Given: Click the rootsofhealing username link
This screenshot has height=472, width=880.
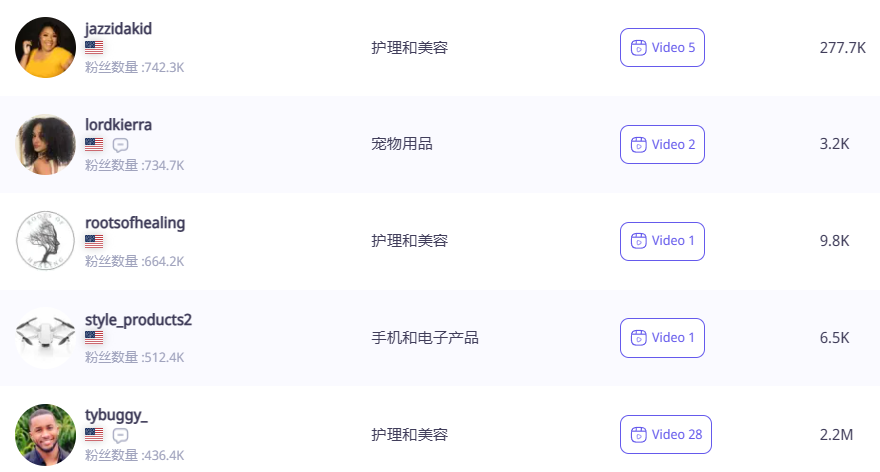Looking at the screenshot, I should (135, 222).
